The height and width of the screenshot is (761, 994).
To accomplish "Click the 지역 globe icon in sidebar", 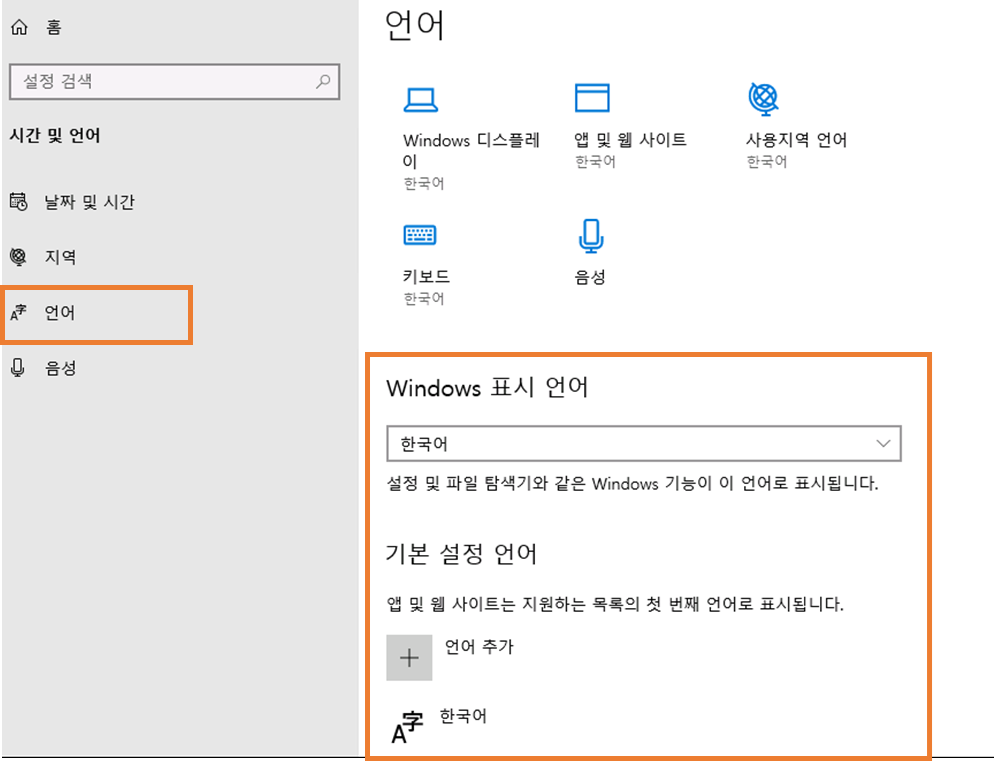I will click(18, 257).
